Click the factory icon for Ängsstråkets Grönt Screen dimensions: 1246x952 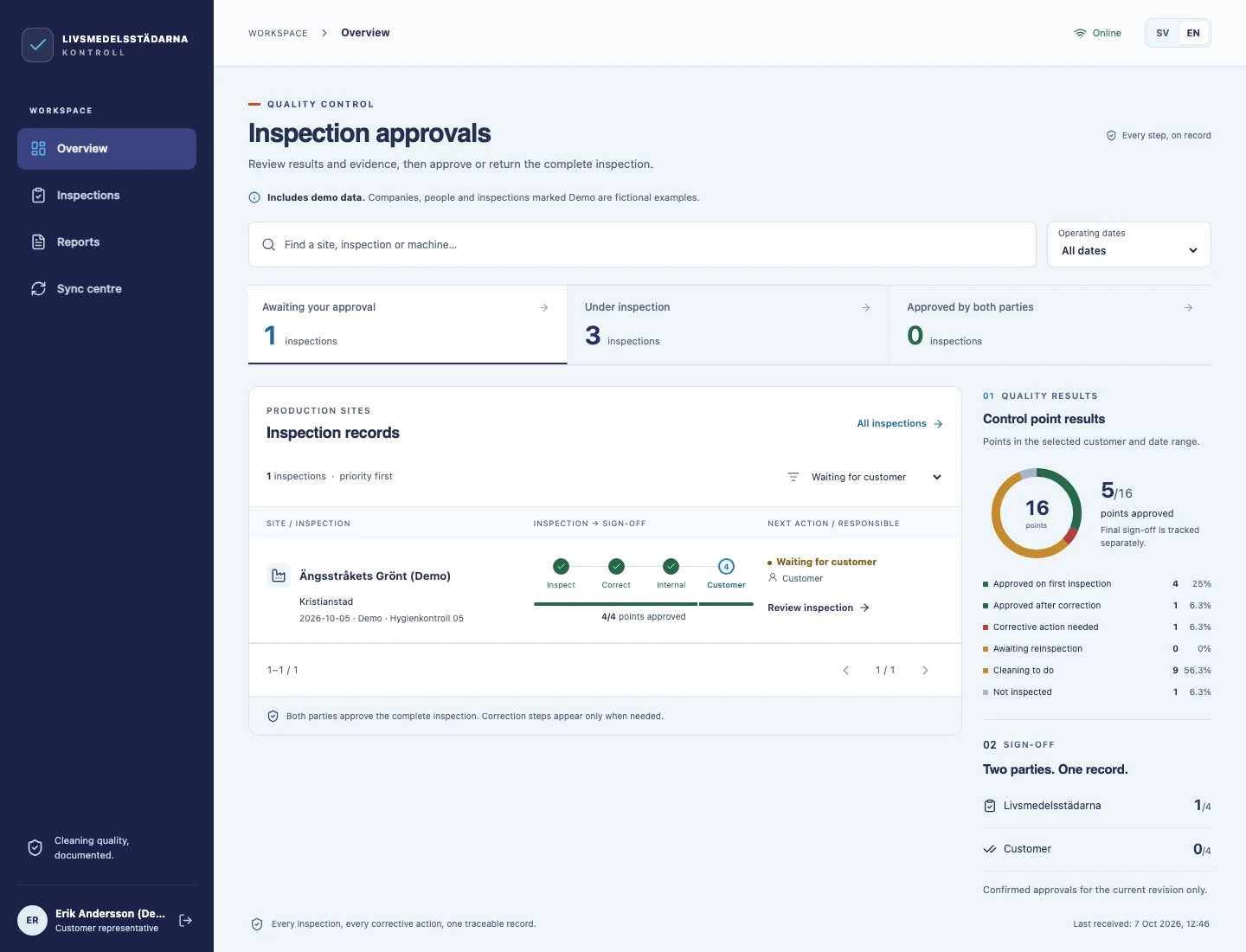279,576
